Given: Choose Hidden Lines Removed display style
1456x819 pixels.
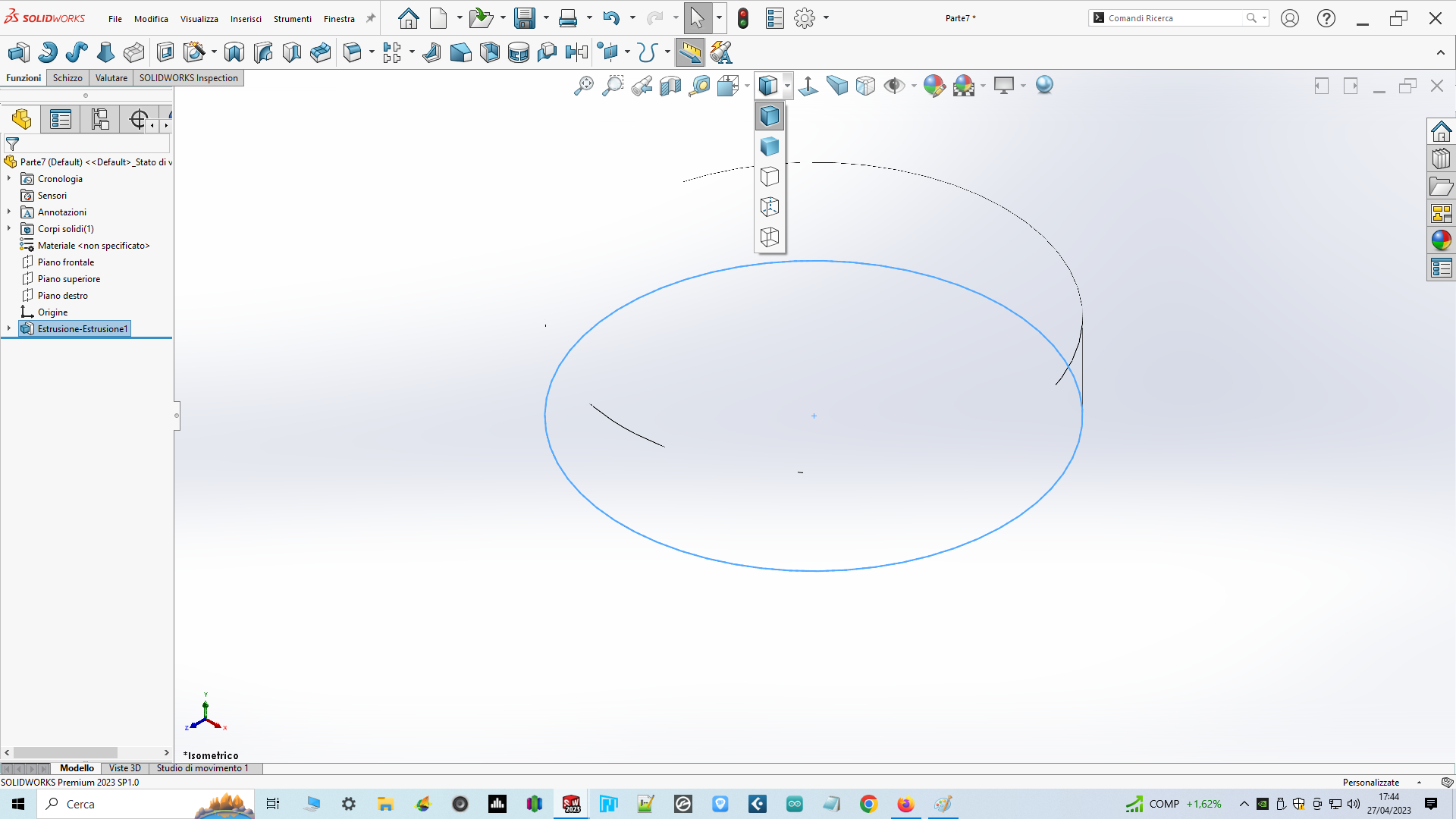Looking at the screenshot, I should click(769, 177).
